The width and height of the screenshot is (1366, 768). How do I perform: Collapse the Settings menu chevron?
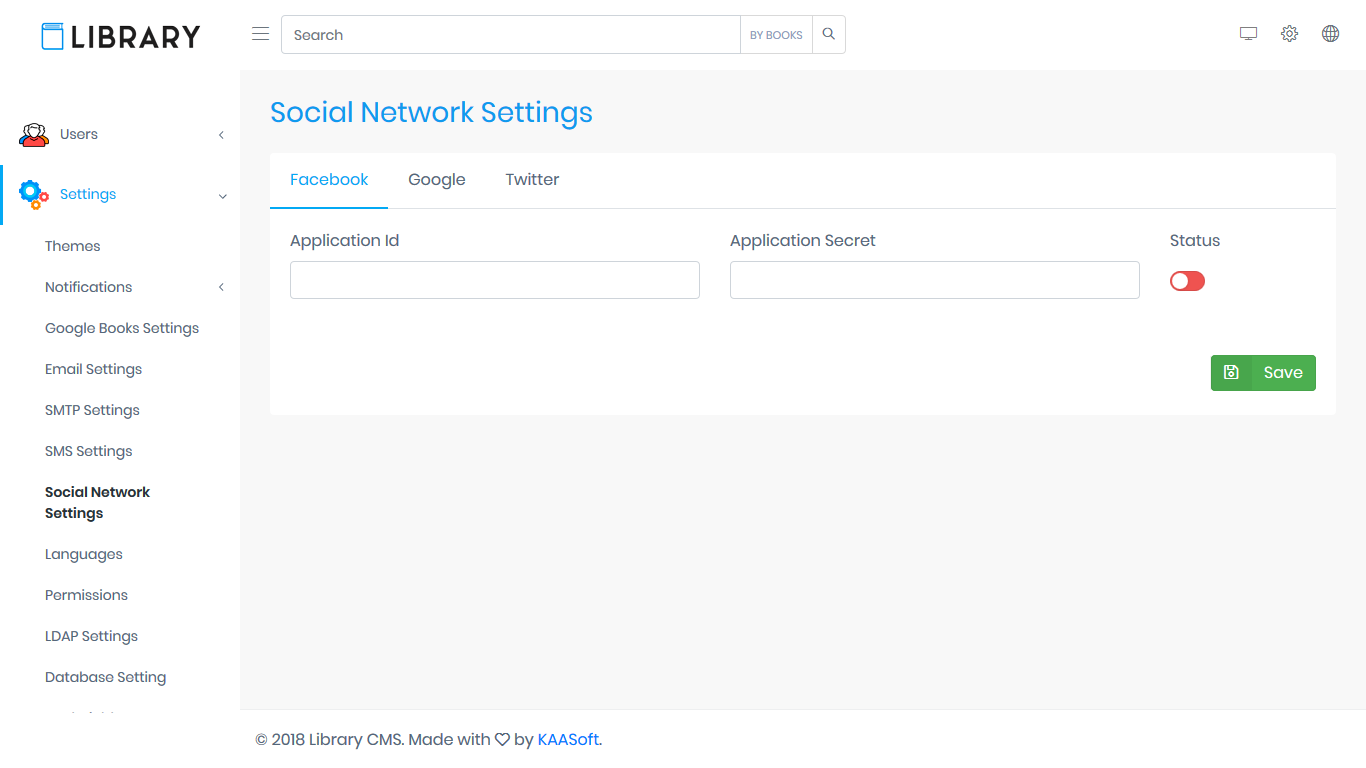(222, 196)
